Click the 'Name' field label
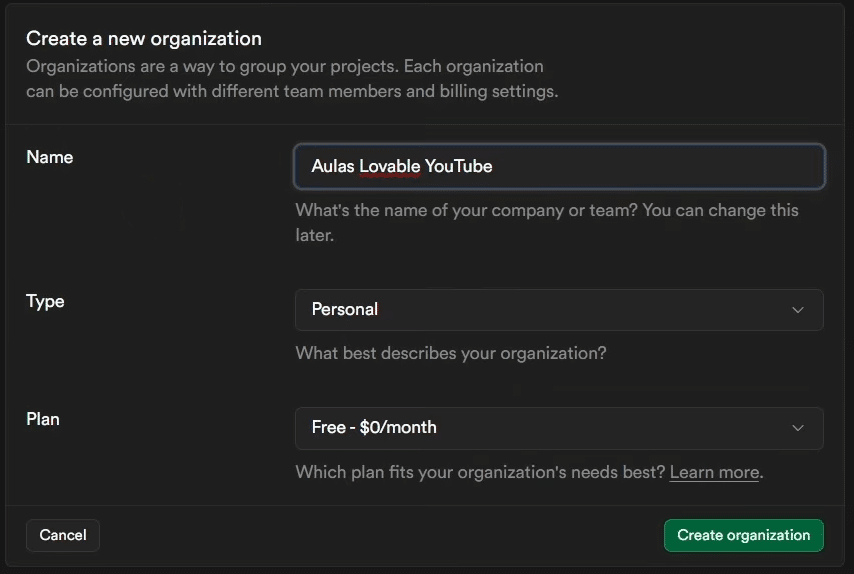The height and width of the screenshot is (574, 854). (x=50, y=157)
